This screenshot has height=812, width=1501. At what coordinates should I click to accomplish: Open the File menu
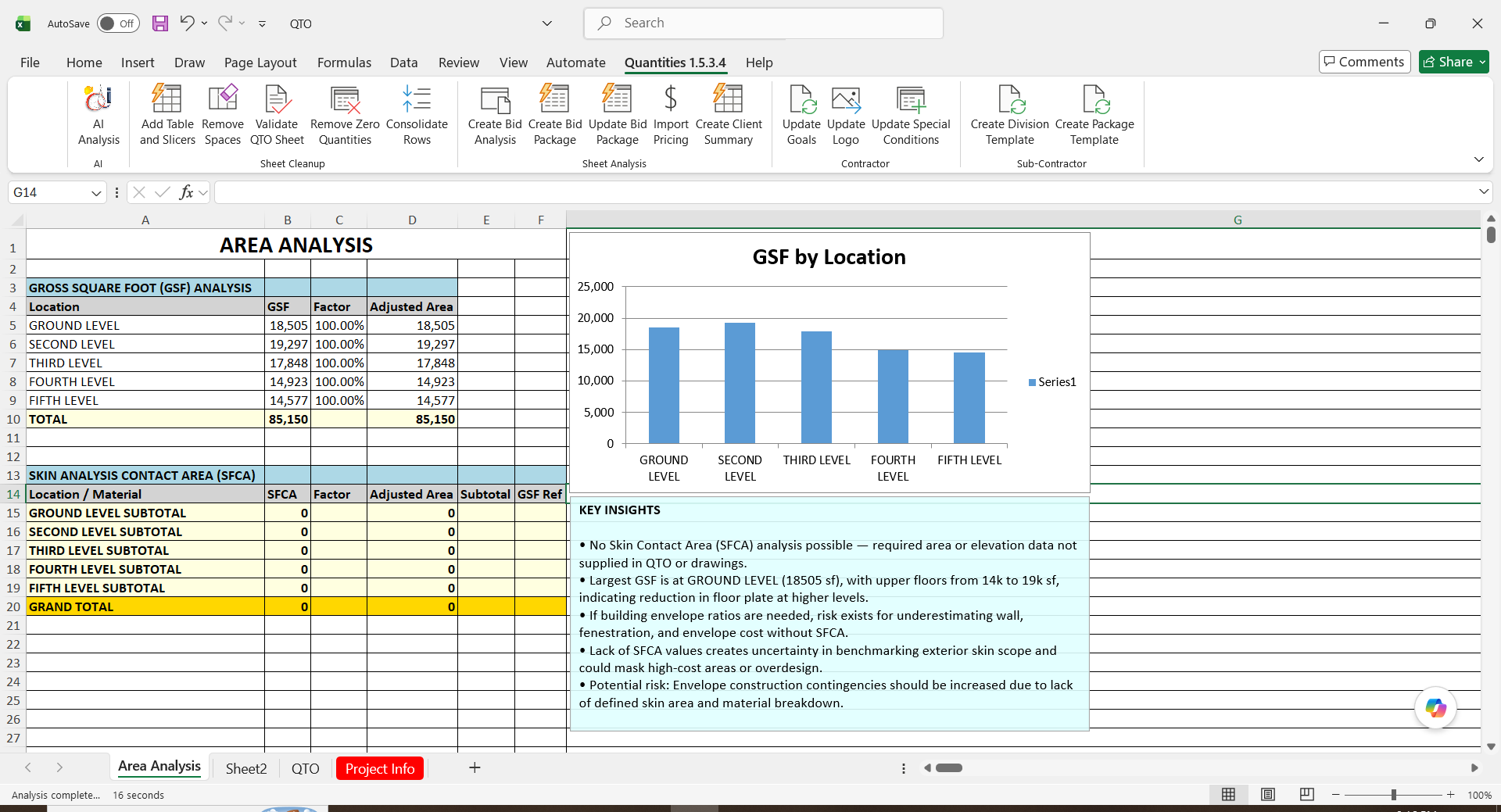(30, 63)
